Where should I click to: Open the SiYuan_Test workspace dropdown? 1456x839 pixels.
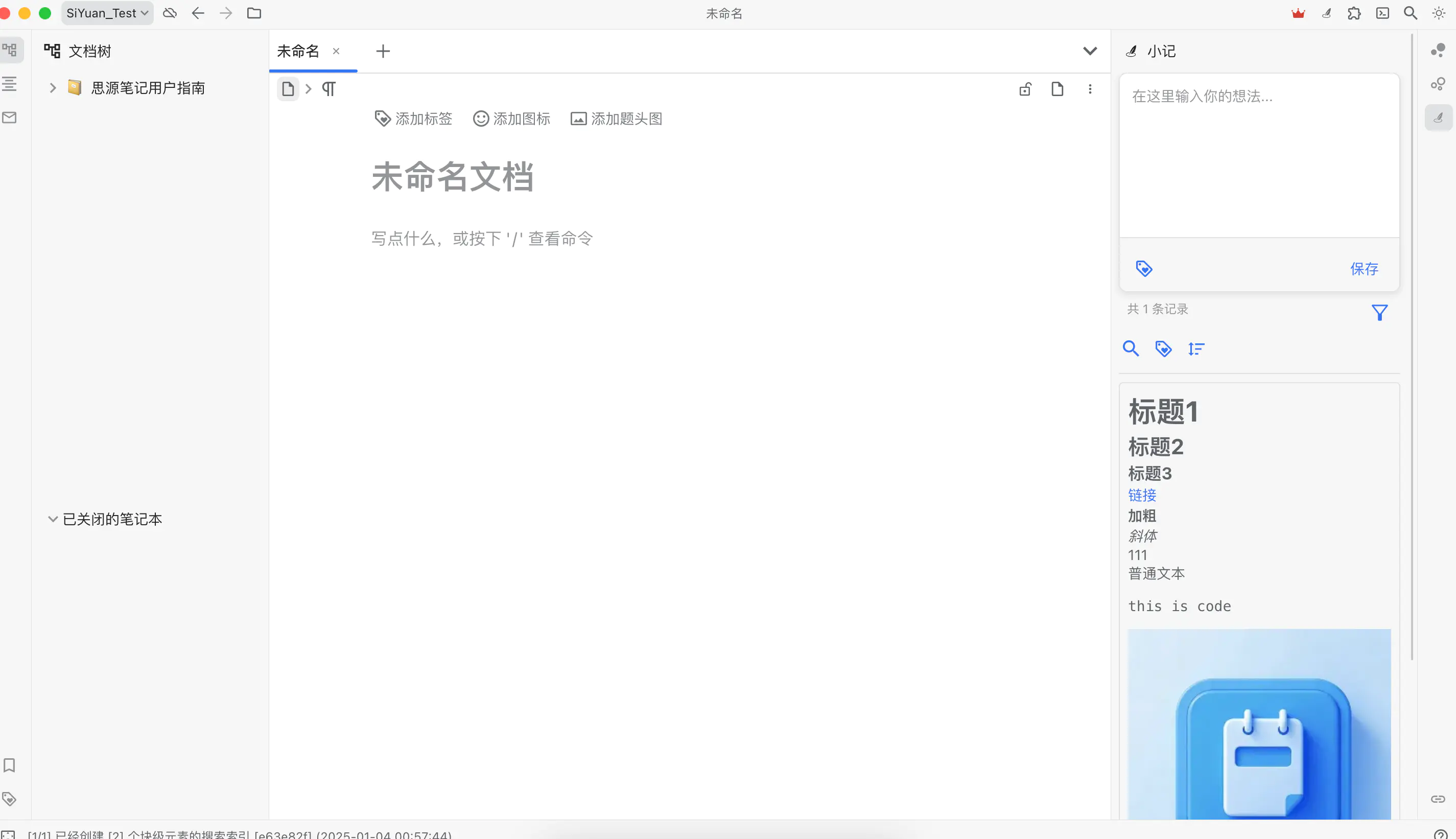107,13
